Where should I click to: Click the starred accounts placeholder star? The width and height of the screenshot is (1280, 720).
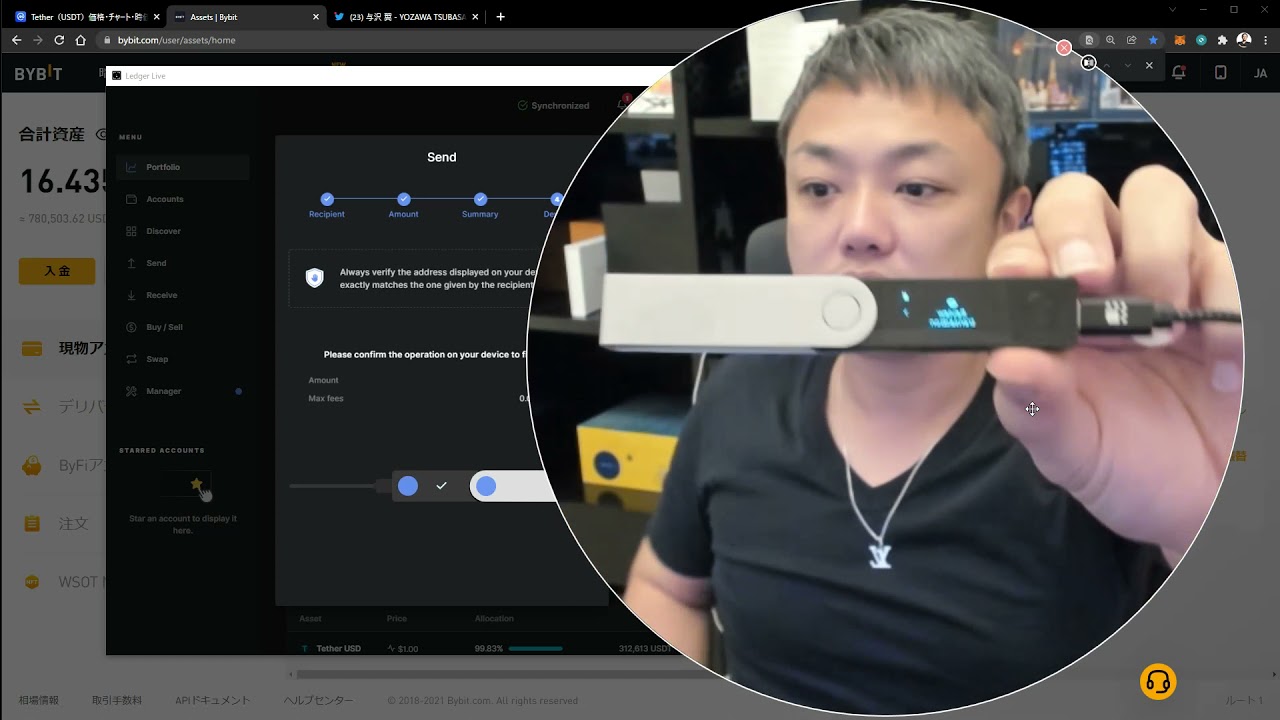(x=196, y=484)
